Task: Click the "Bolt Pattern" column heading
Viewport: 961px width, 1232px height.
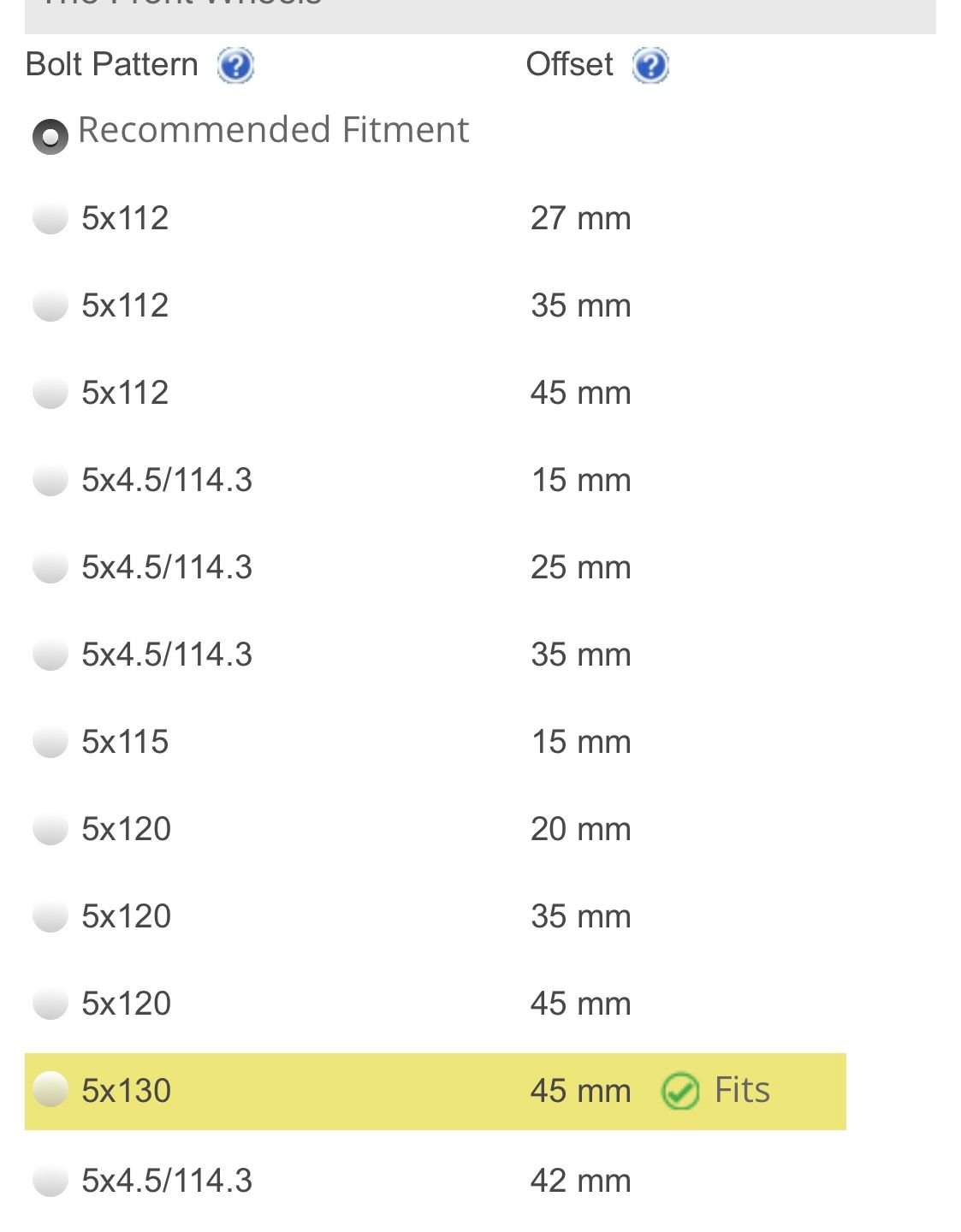Action: tap(112, 65)
